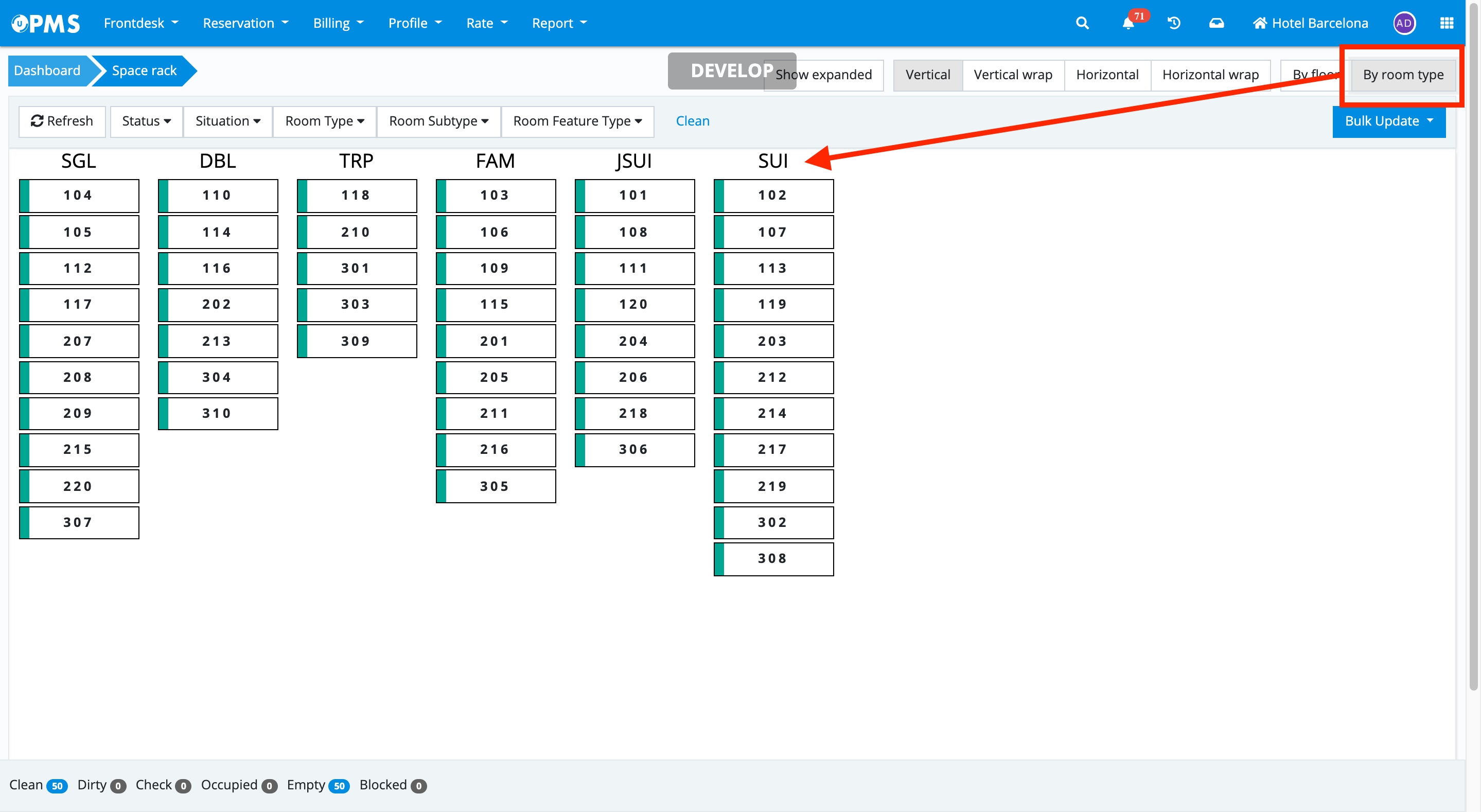
Task: Click the PMS logo
Action: pos(46,23)
